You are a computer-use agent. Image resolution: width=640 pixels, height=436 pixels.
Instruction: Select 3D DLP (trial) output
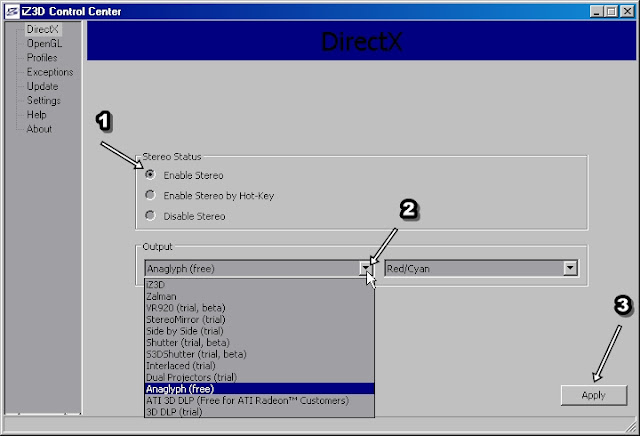point(259,412)
